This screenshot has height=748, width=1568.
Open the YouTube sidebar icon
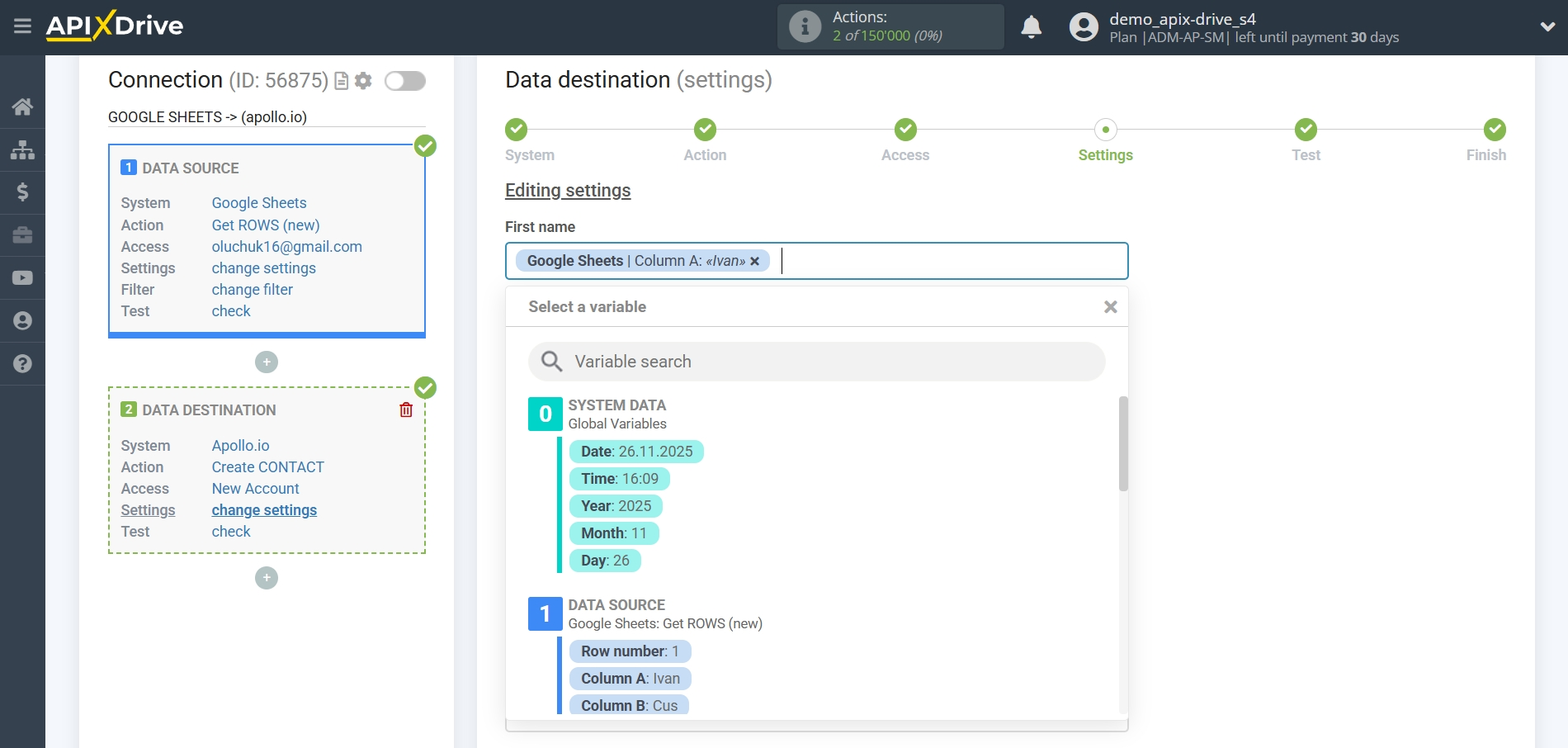pos(22,277)
